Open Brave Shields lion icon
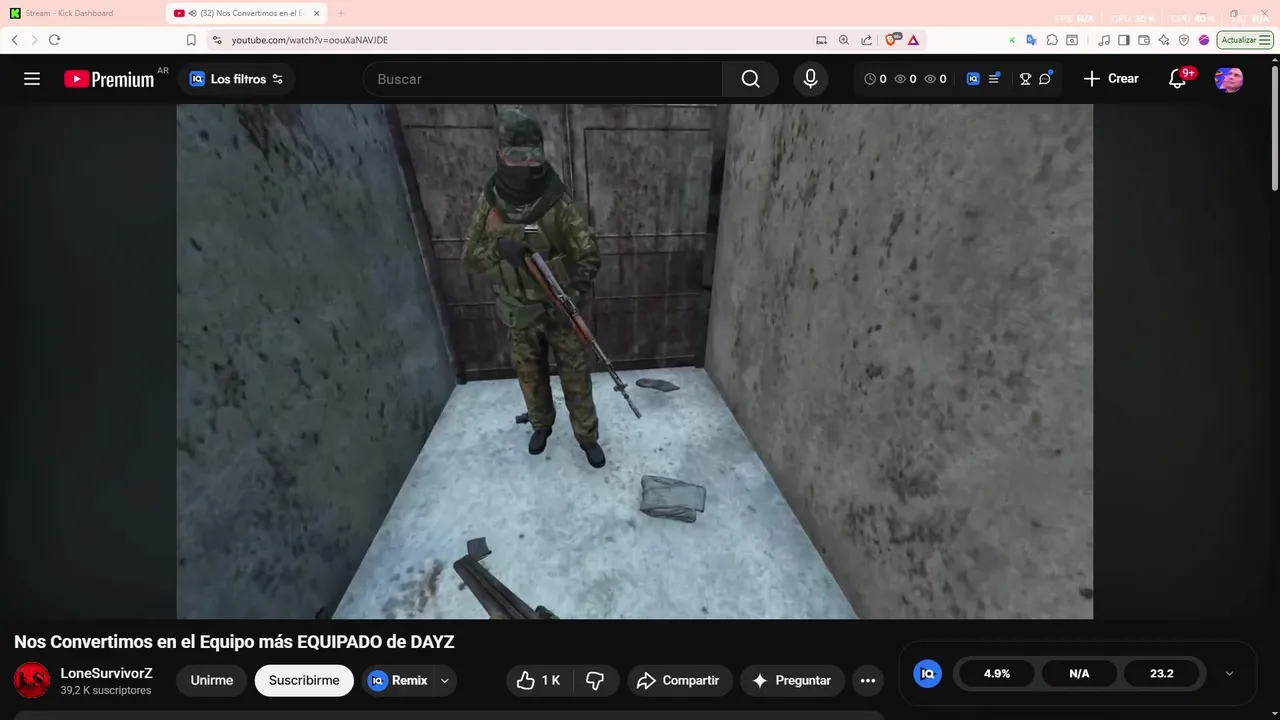Image resolution: width=1280 pixels, height=720 pixels. pyautogui.click(x=892, y=40)
